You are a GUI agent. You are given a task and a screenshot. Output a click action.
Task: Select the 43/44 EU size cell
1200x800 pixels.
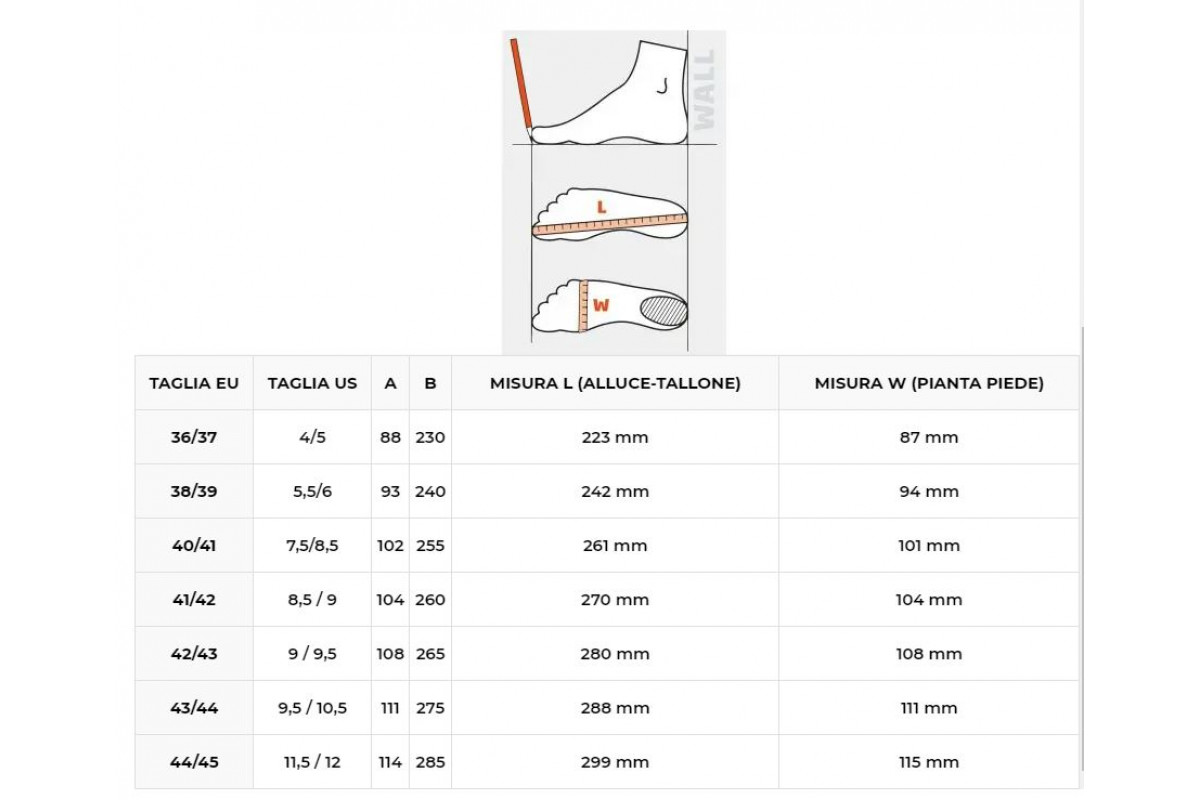194,707
